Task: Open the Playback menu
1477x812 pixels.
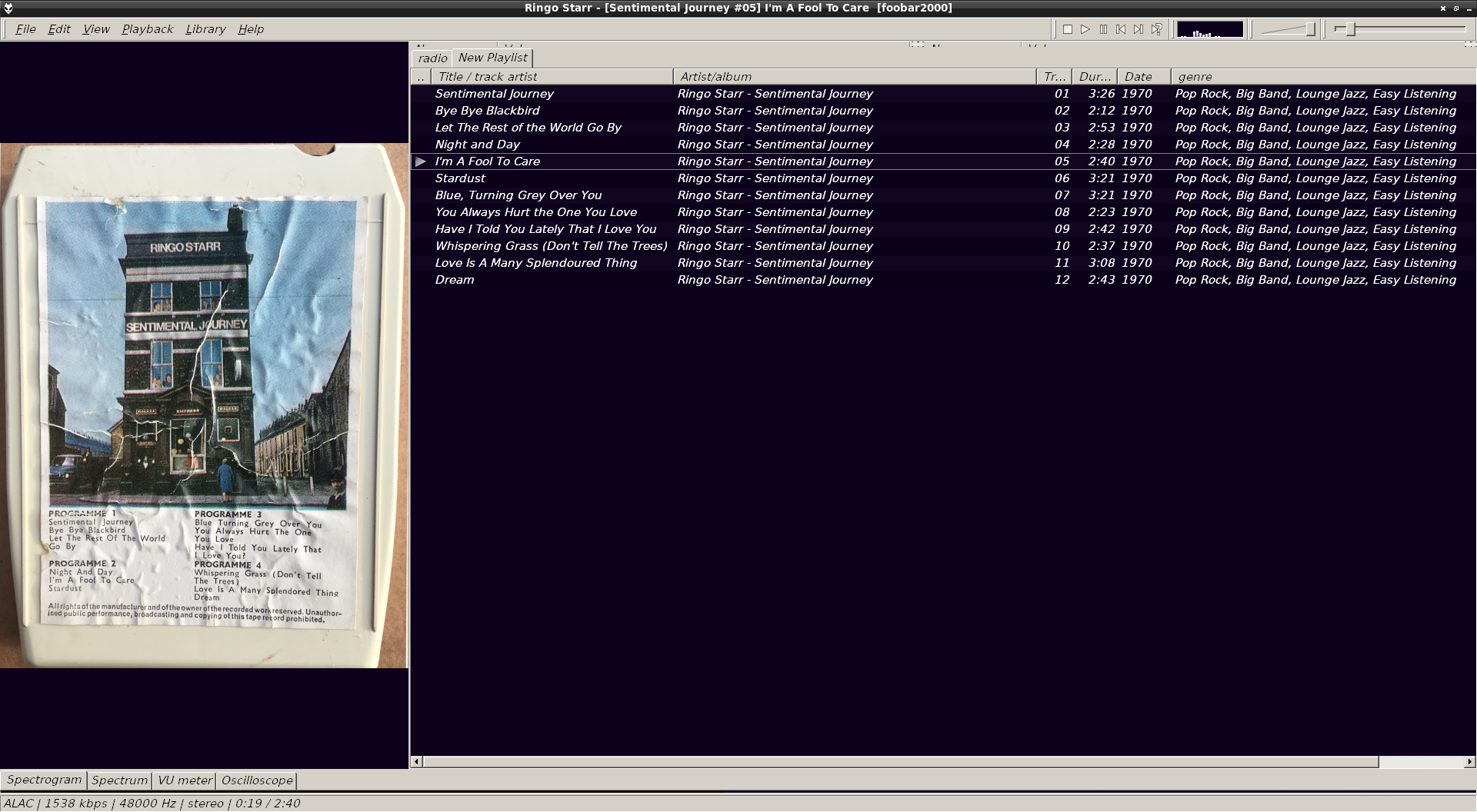Action: (147, 29)
